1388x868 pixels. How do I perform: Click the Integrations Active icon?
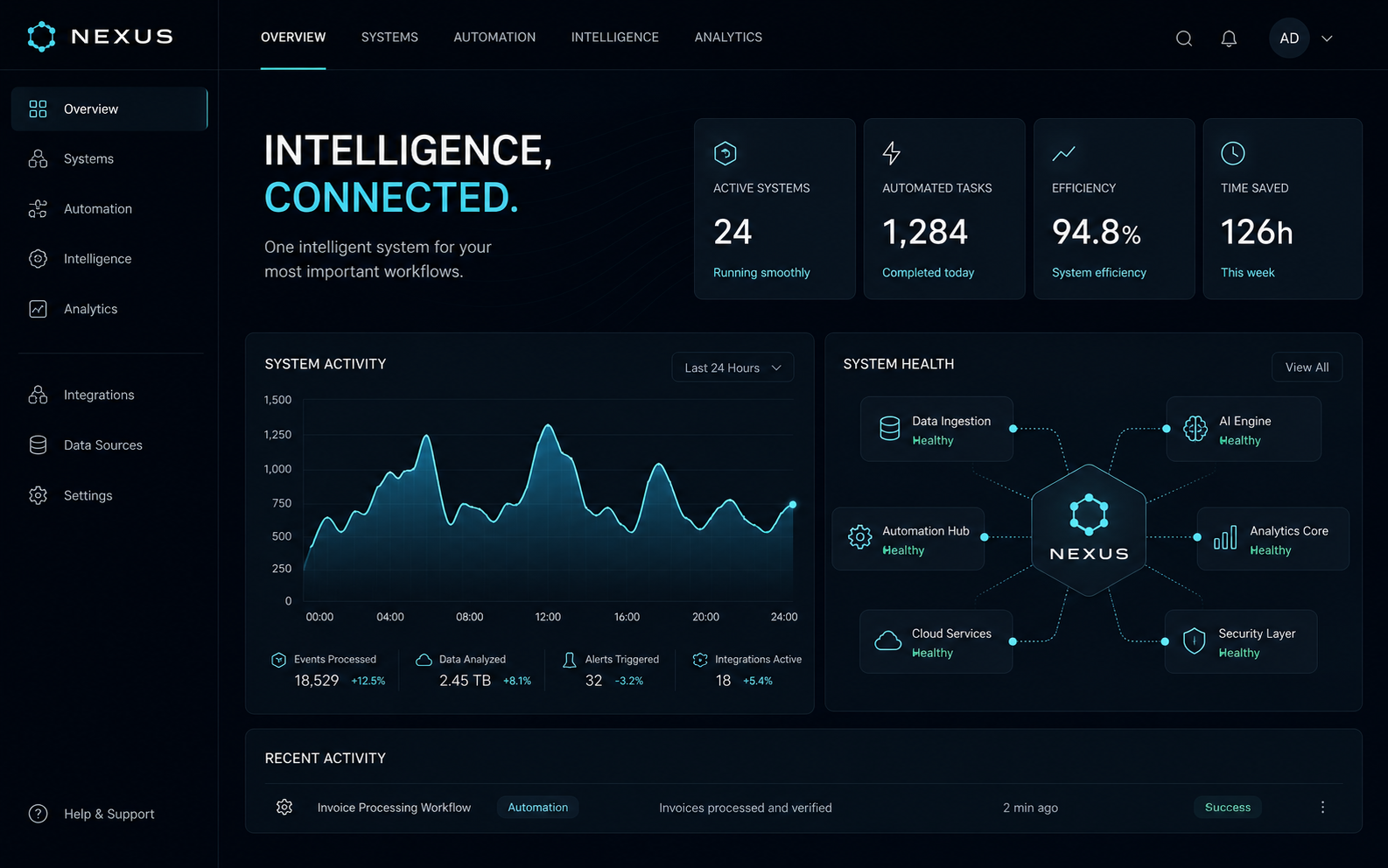[x=700, y=660]
